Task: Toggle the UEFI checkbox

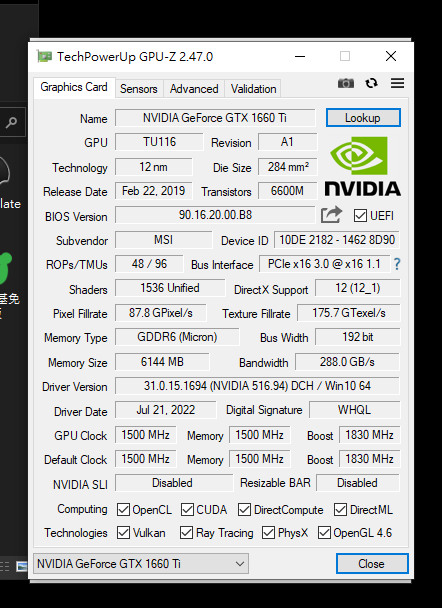Action: pos(360,216)
